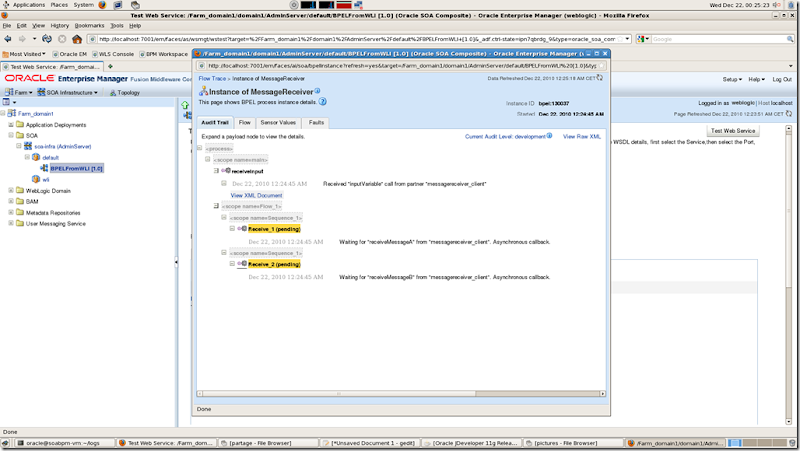Expand the Application Deployments folder

click(x=11, y=124)
